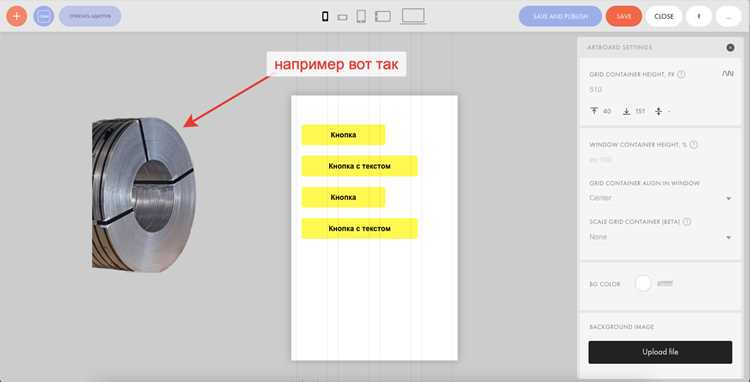Click the orange plus add-element button
The width and height of the screenshot is (750, 382).
17,16
